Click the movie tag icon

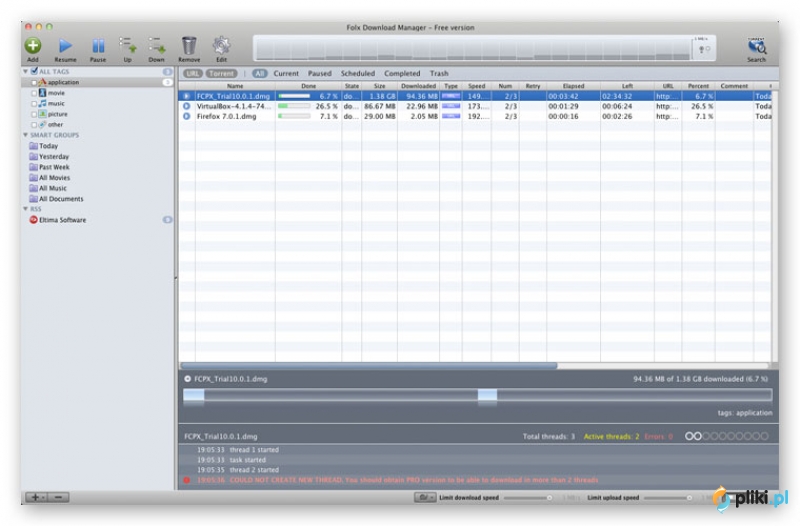pyautogui.click(x=42, y=93)
